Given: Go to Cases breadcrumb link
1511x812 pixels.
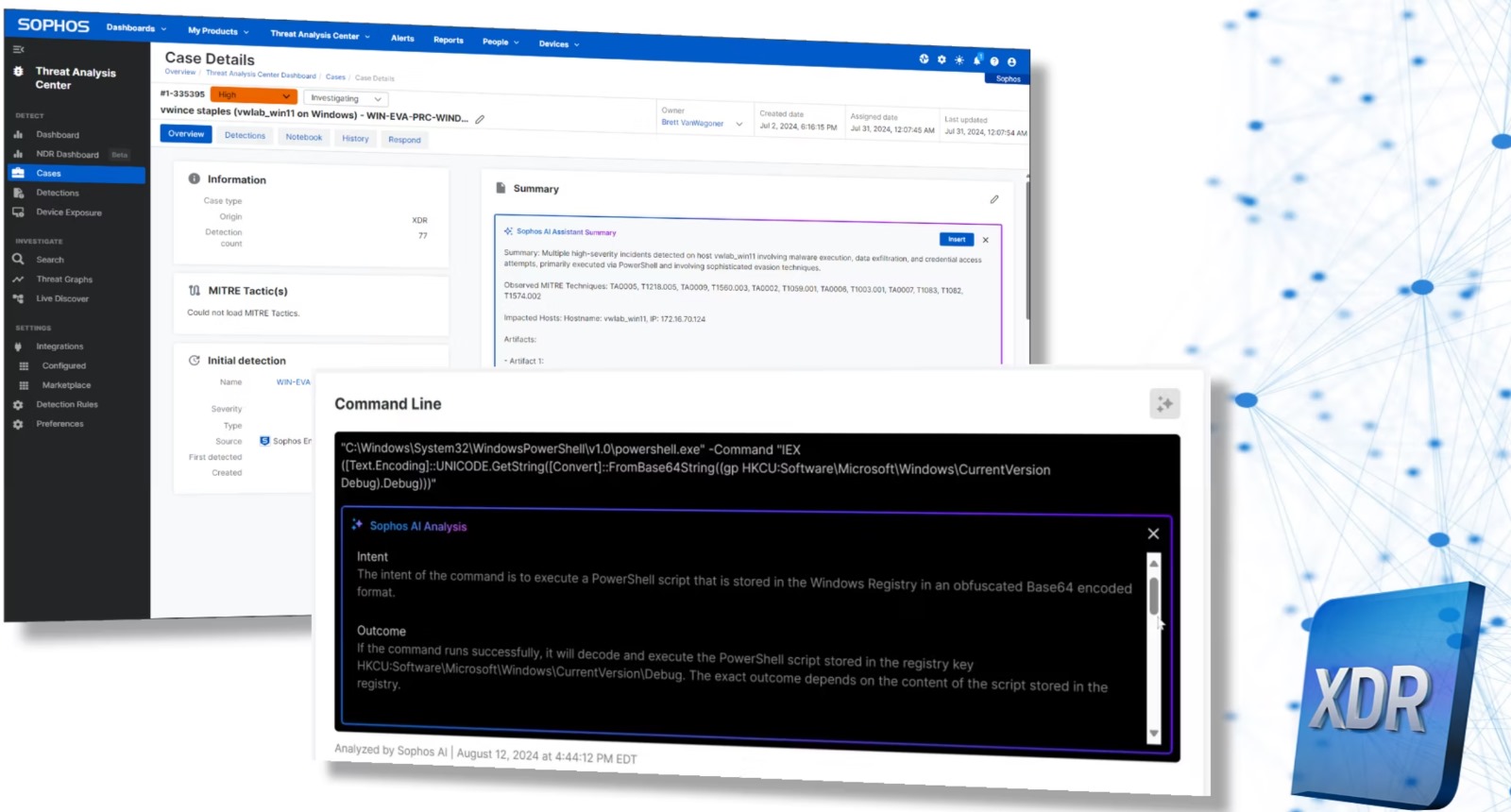Looking at the screenshot, I should point(335,76).
